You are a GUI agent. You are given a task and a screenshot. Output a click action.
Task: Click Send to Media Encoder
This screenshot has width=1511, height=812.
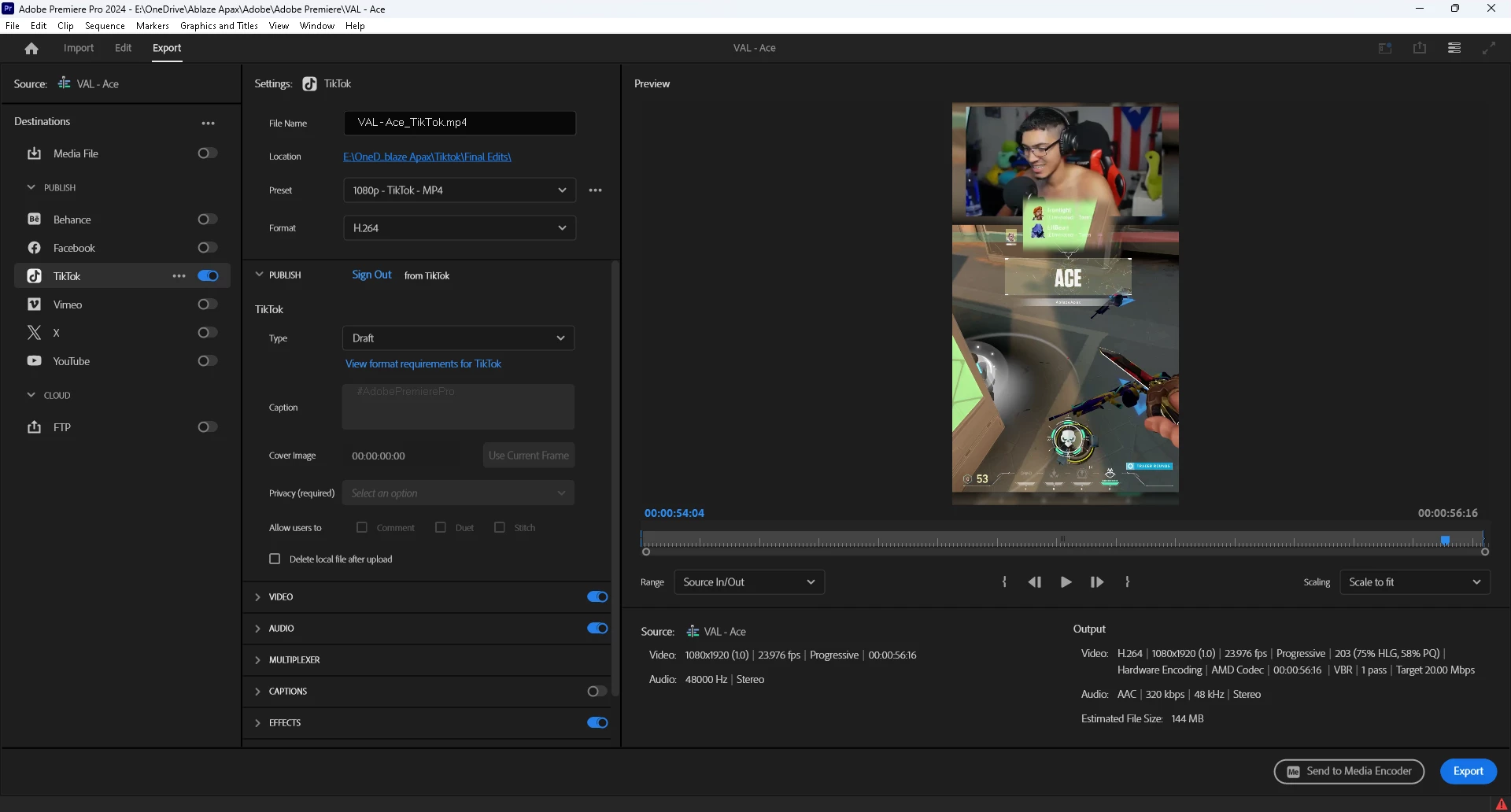pos(1349,771)
